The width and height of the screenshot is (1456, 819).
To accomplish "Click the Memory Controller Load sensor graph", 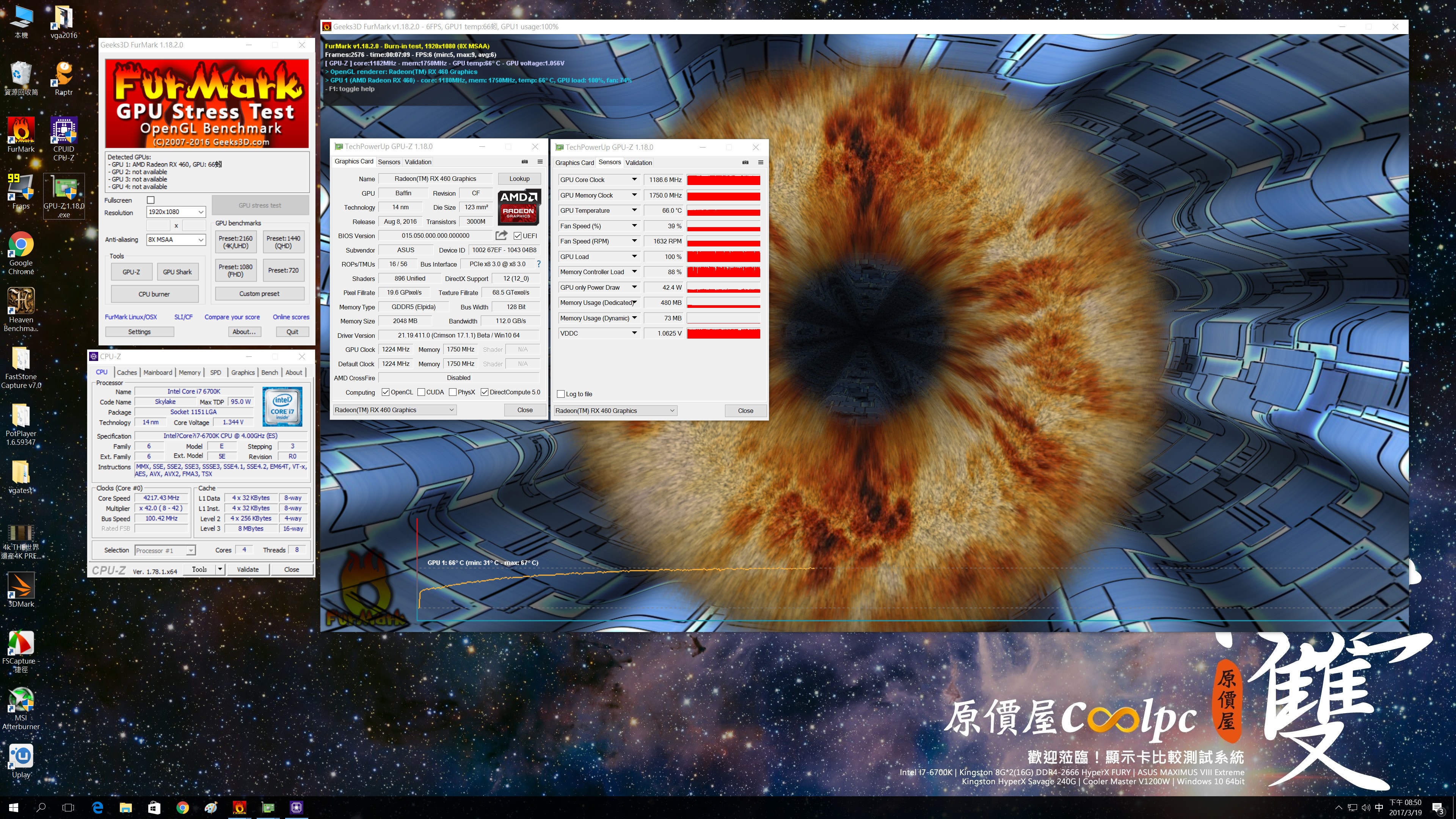I will (723, 272).
